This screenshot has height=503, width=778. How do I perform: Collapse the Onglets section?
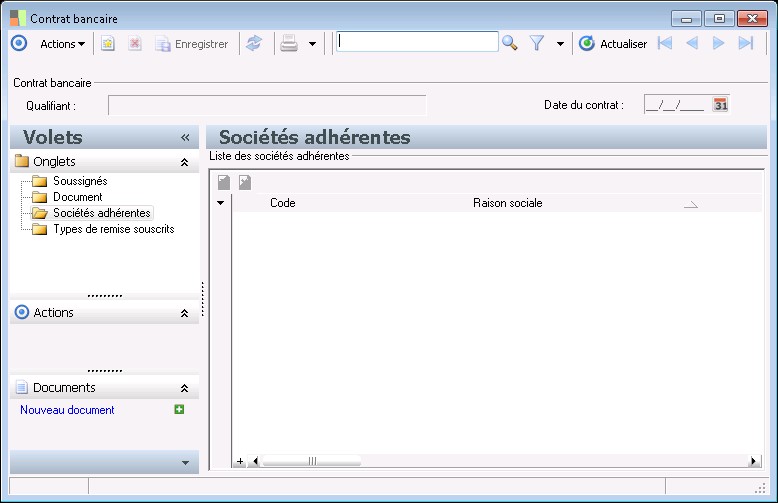(184, 162)
